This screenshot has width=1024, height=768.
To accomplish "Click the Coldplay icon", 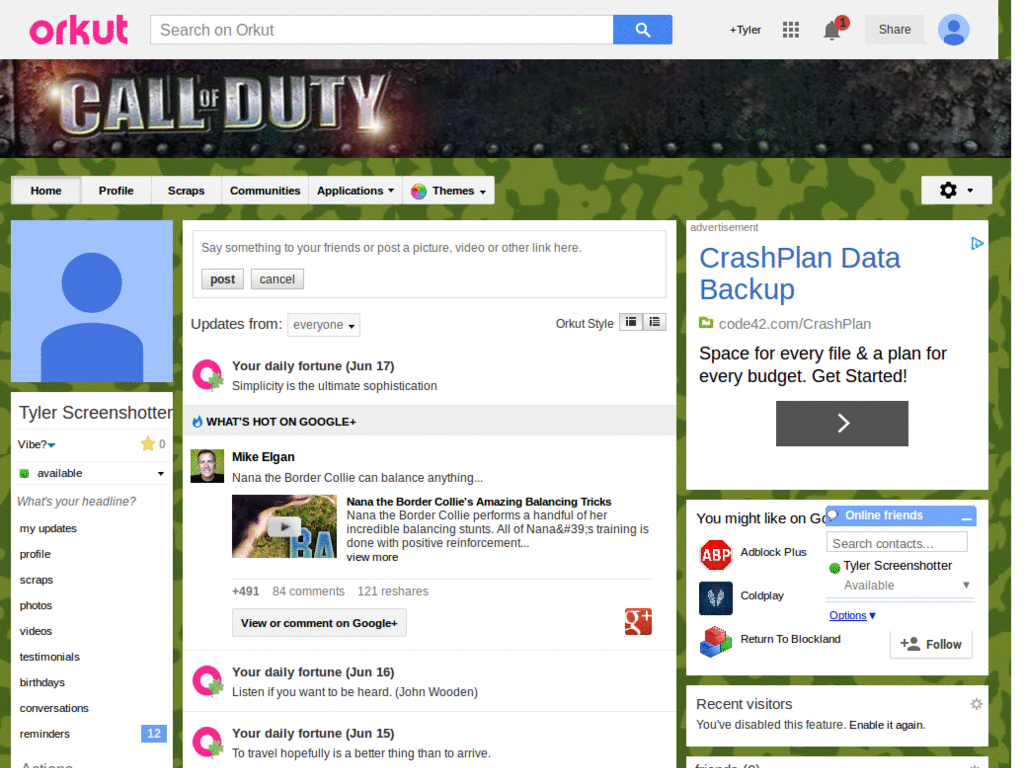I will [x=716, y=598].
